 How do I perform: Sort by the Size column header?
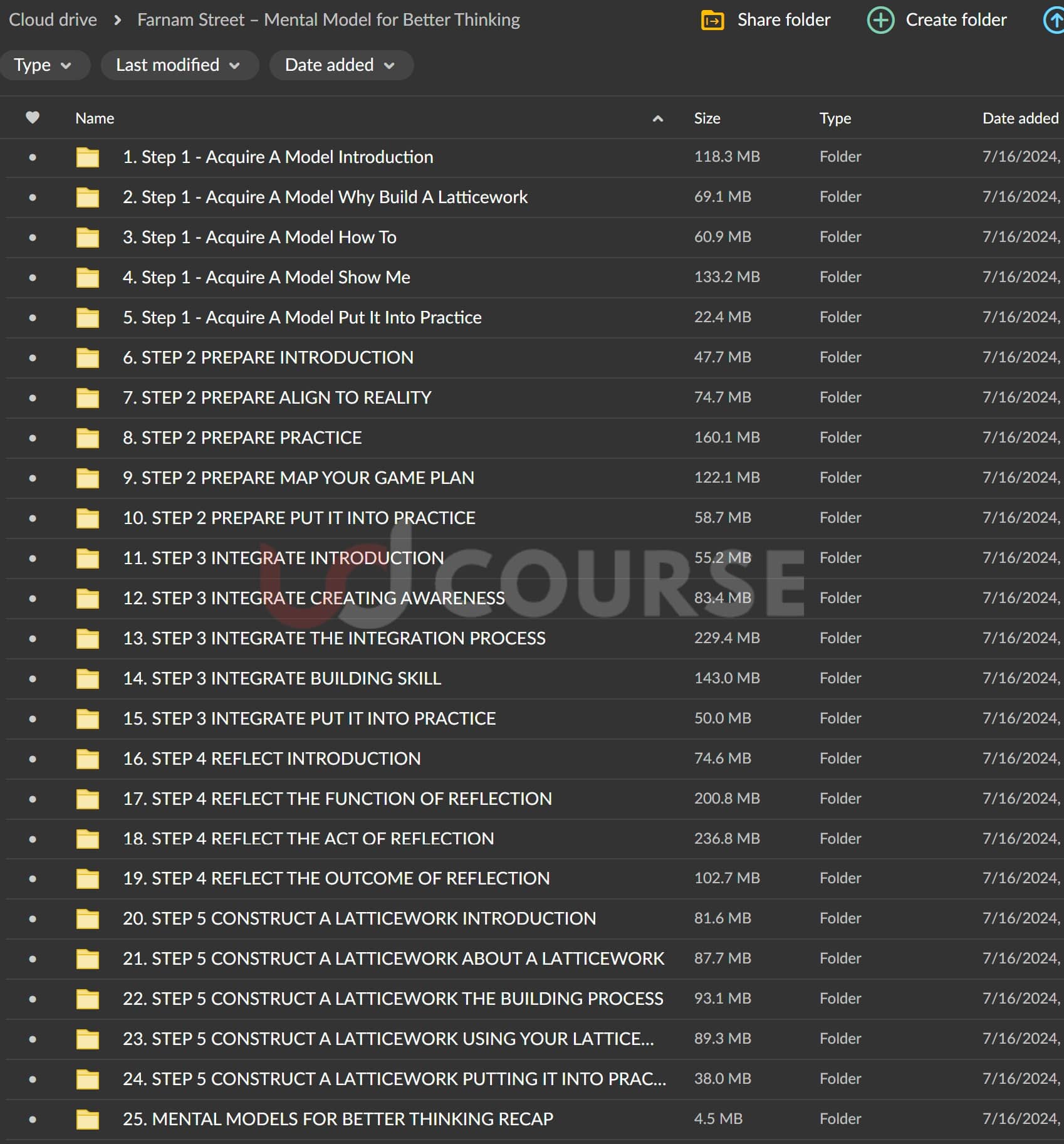pos(707,118)
